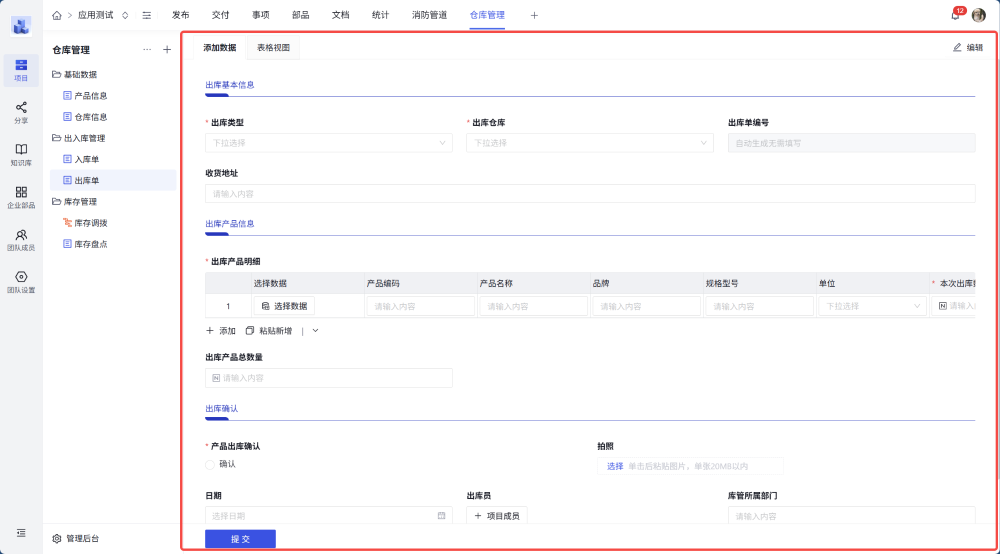This screenshot has height=554, width=1000.
Task: Click the collapse sidebar icon at bottom left
Action: point(21,533)
